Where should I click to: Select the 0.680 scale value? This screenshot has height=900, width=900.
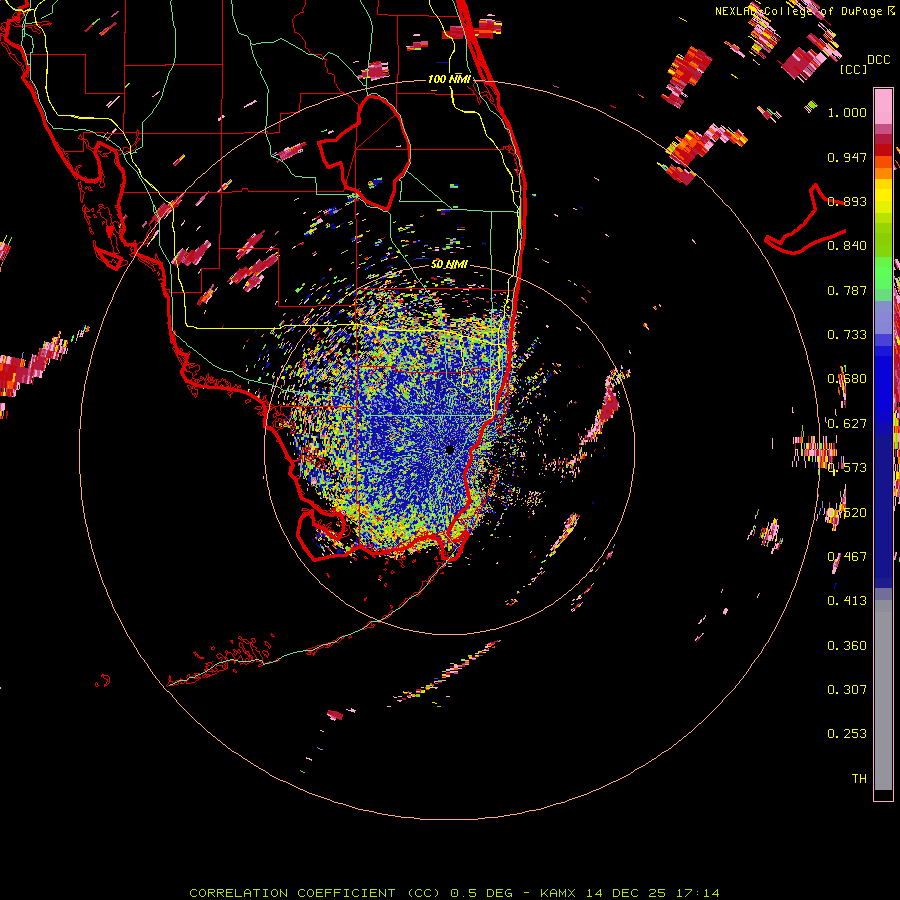[847, 379]
